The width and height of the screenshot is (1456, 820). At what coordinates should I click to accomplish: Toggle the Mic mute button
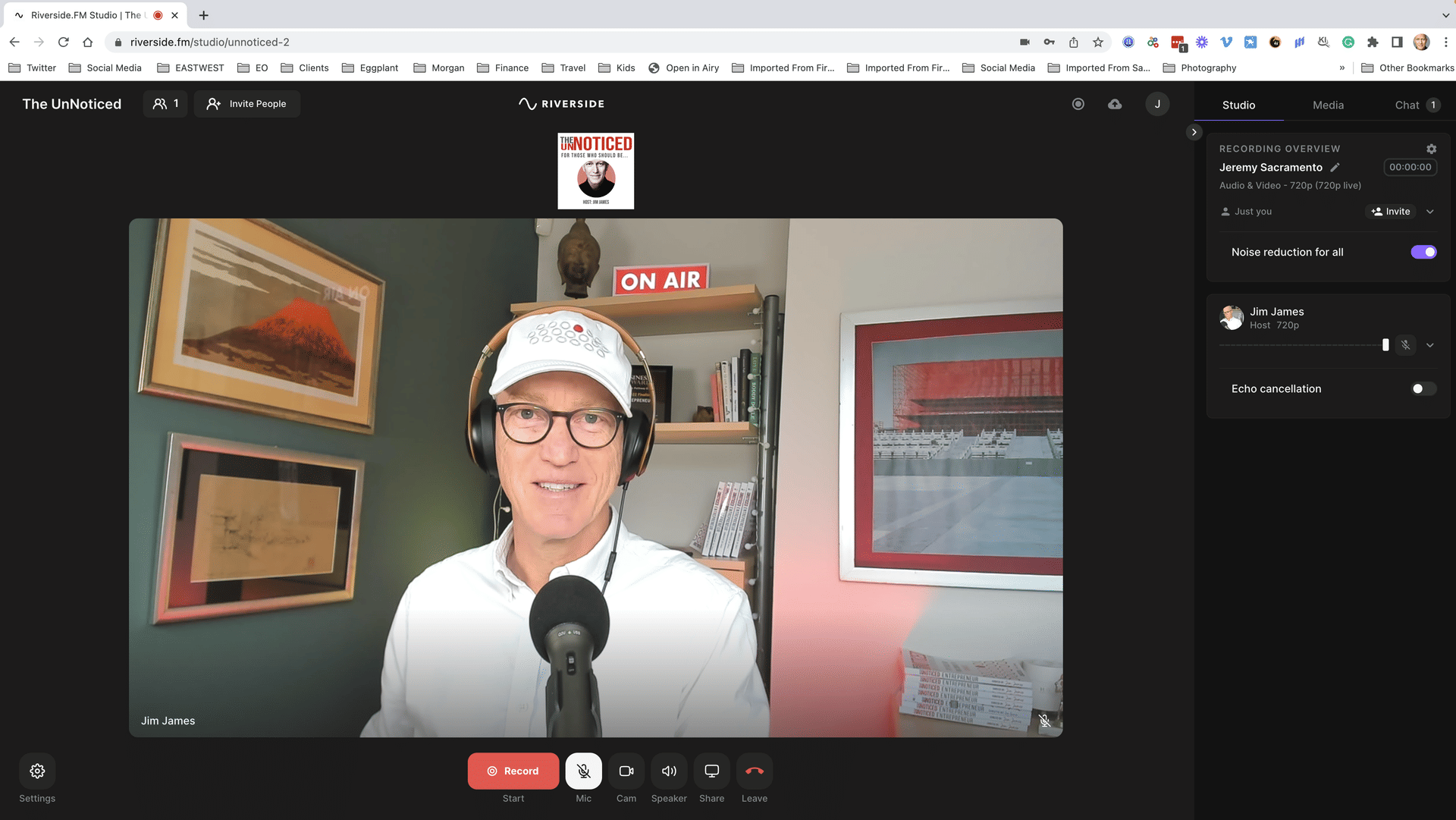[x=583, y=771]
